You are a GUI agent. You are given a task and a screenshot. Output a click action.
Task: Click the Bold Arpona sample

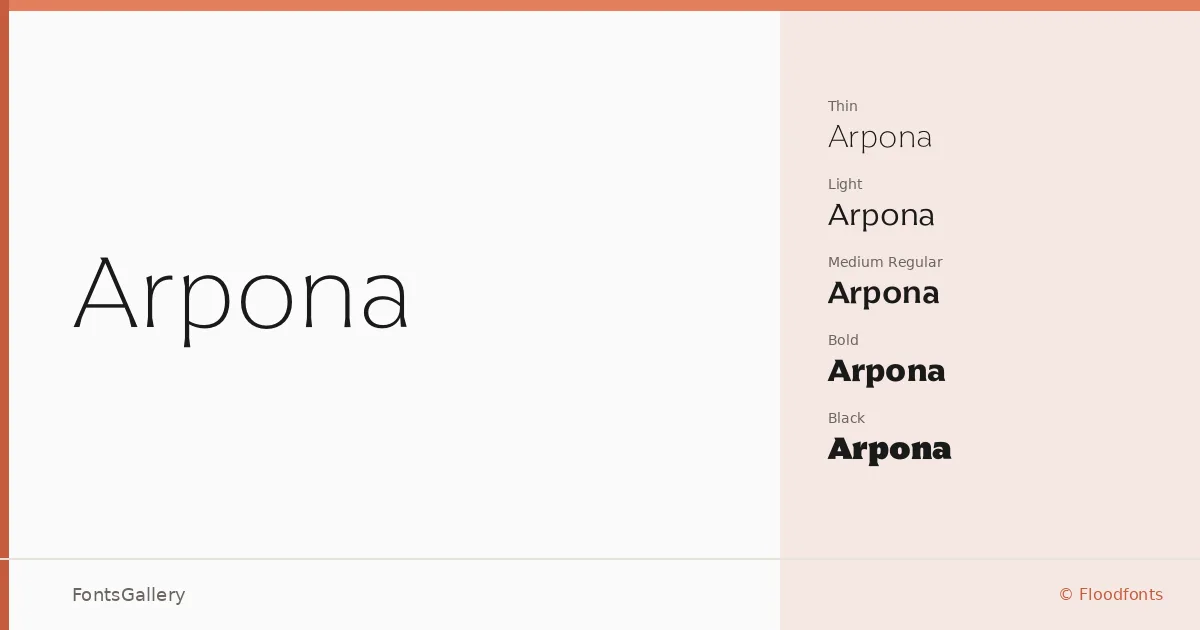coord(886,371)
